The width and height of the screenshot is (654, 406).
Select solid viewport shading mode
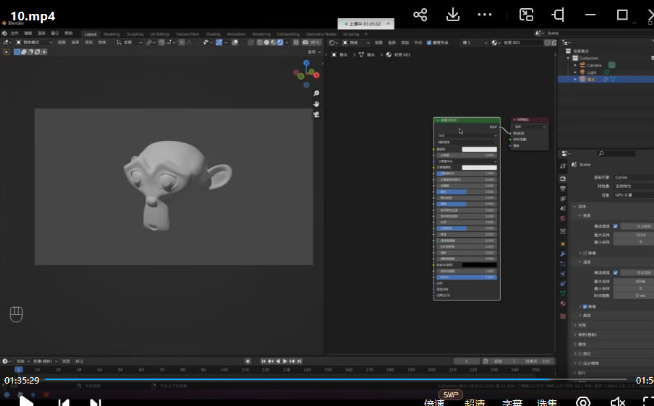267,42
